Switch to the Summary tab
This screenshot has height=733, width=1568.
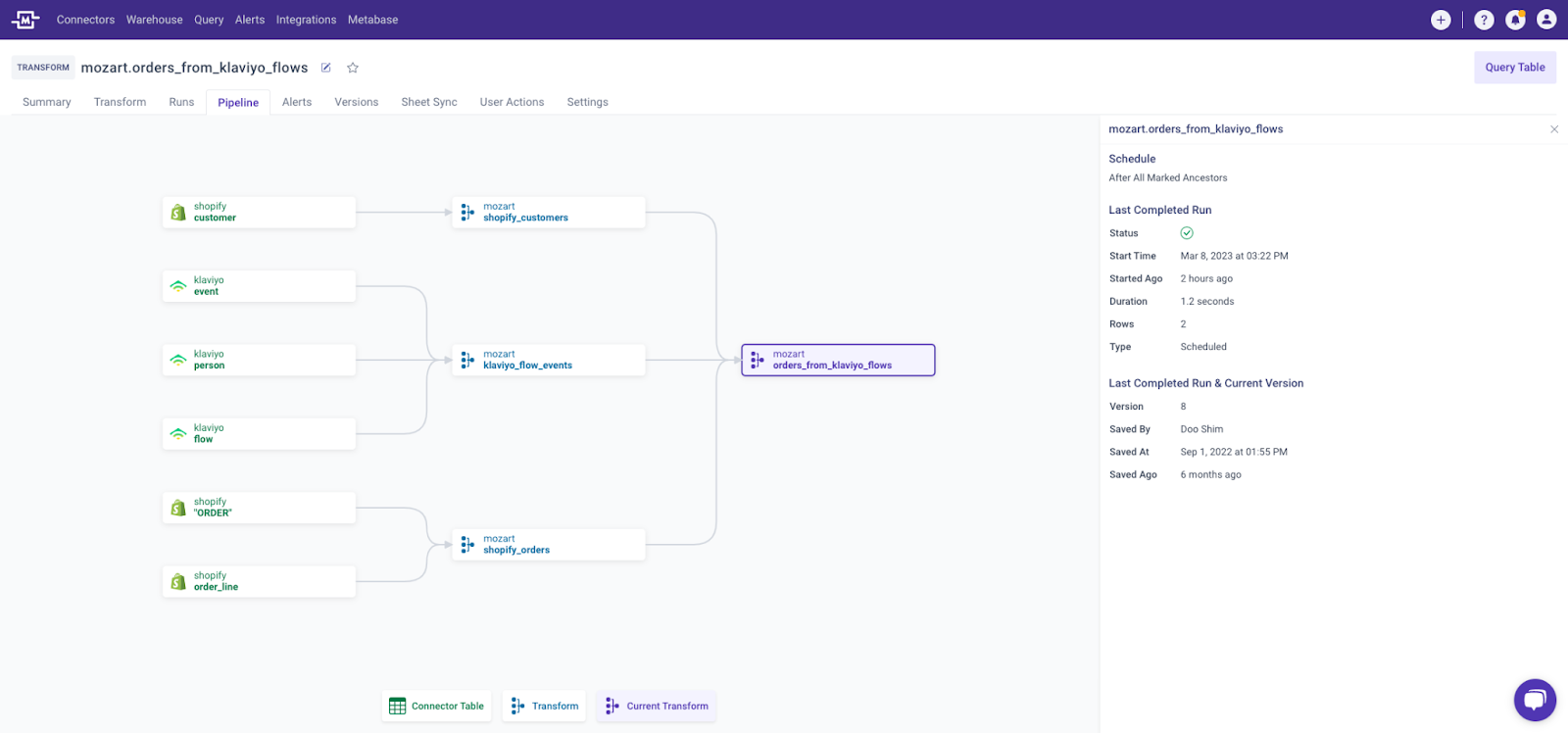(47, 102)
